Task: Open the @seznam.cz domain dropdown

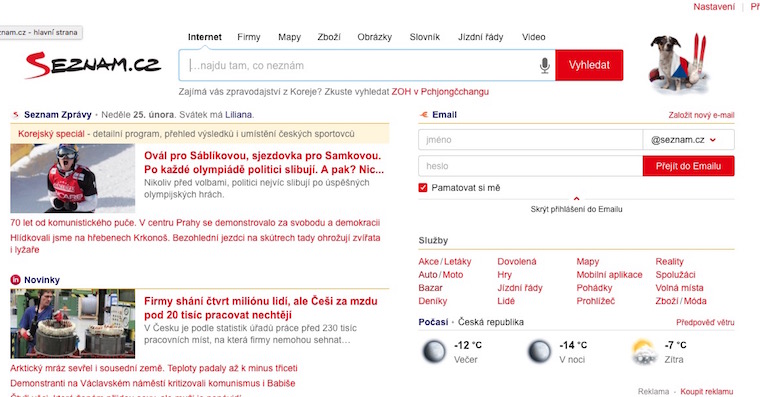Action: pyautogui.click(x=688, y=140)
